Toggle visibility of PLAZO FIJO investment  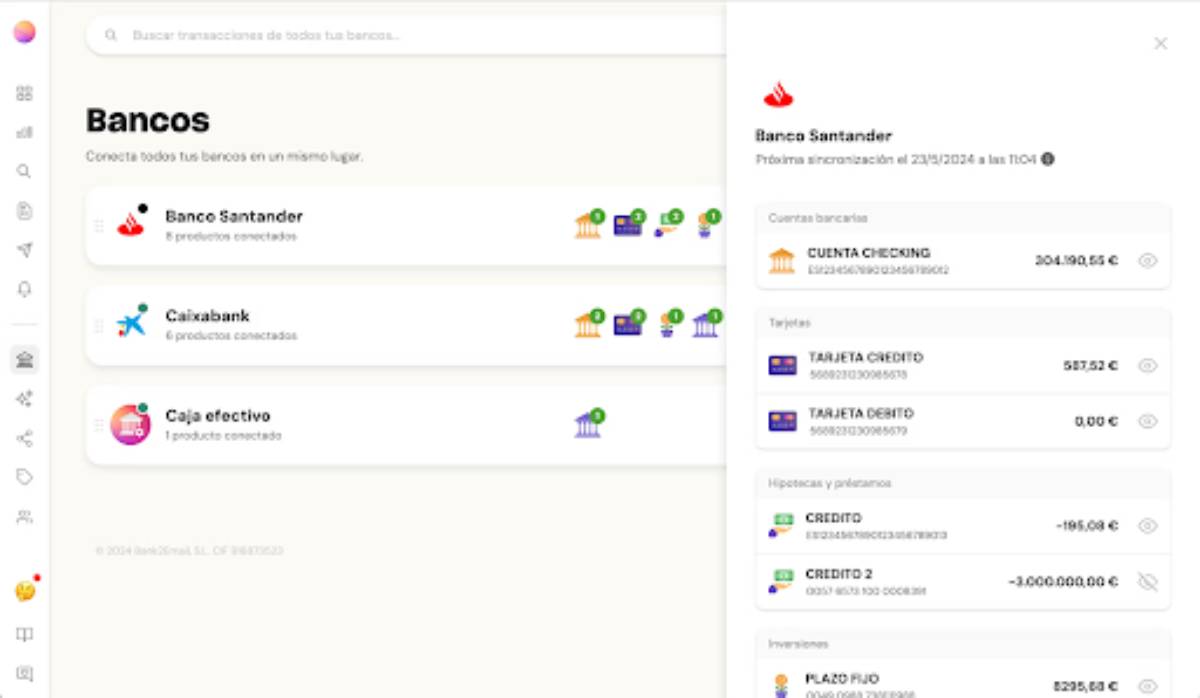[x=1148, y=686]
